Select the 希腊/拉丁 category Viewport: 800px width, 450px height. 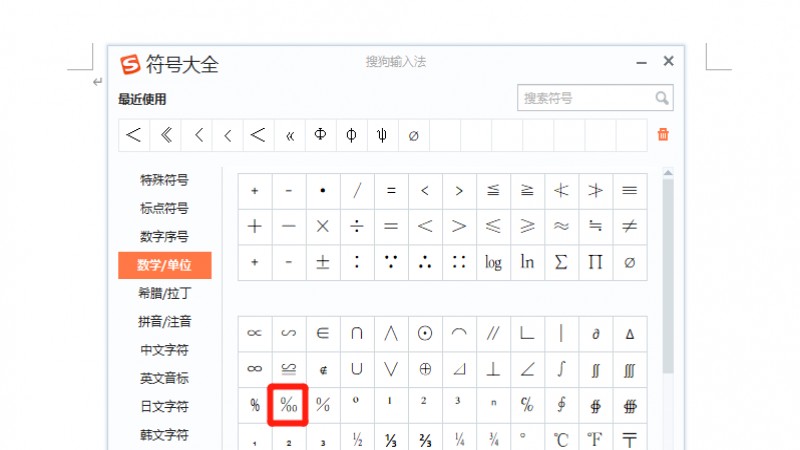(x=164, y=294)
